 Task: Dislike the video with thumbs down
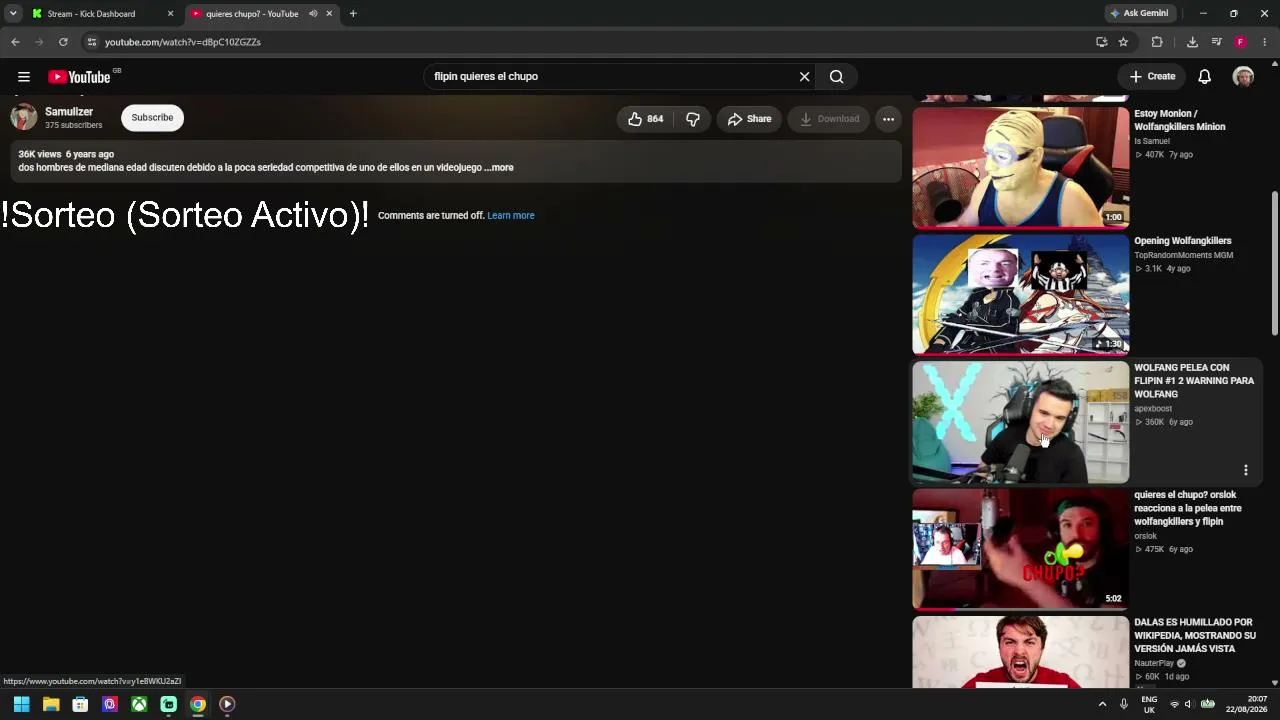pyautogui.click(x=692, y=119)
